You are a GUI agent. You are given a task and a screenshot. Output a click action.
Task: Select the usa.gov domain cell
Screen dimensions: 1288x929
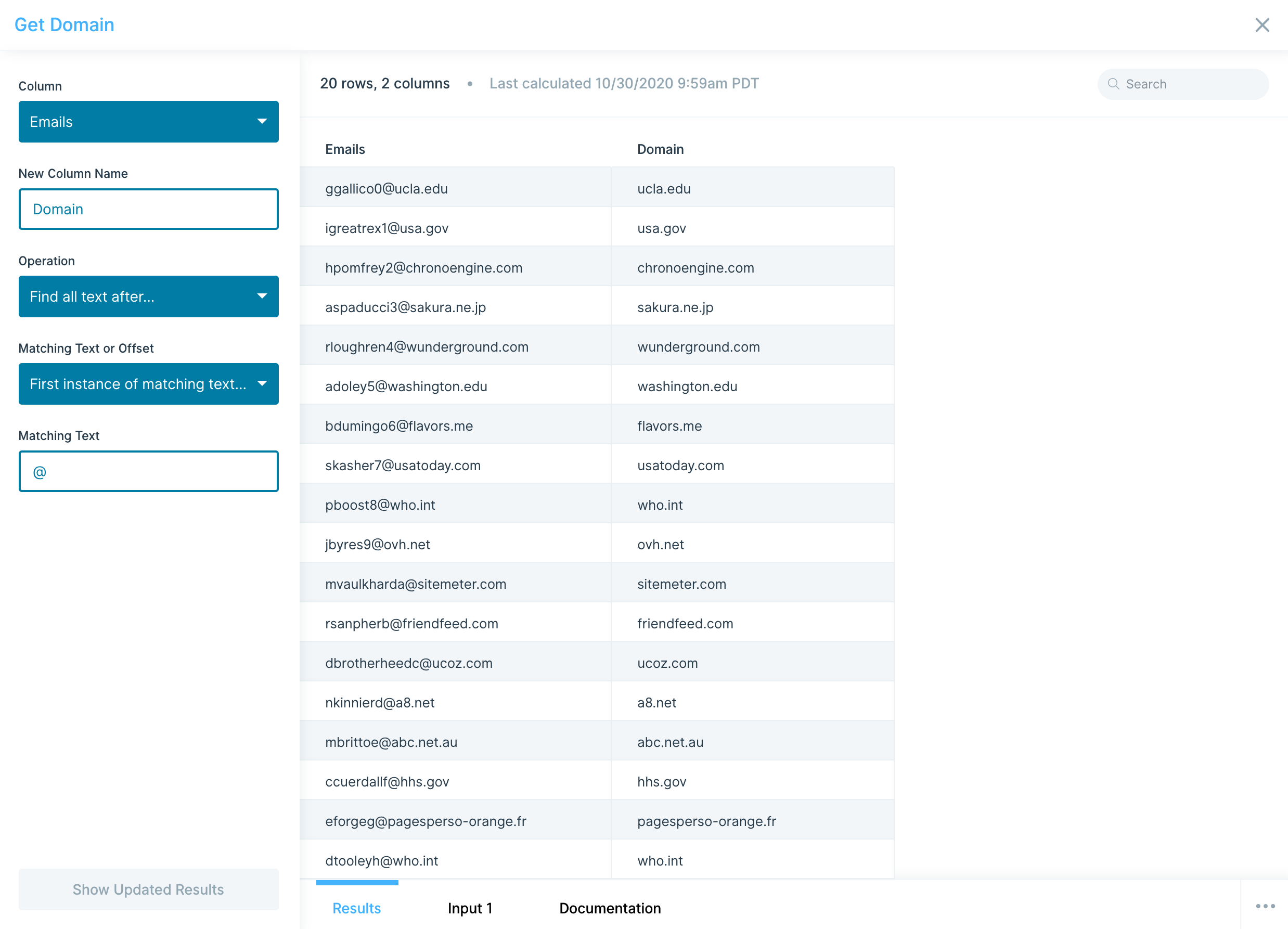click(753, 228)
